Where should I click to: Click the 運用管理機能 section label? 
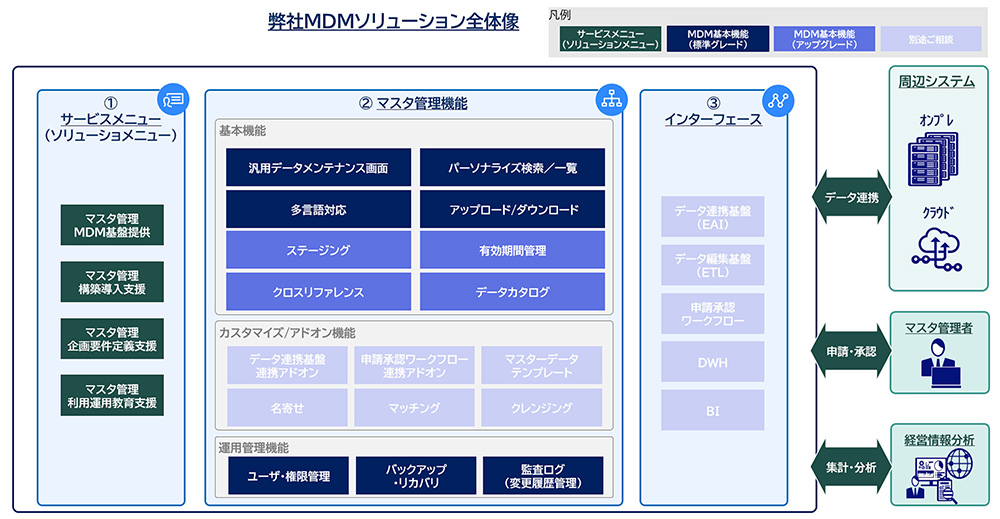[253, 448]
